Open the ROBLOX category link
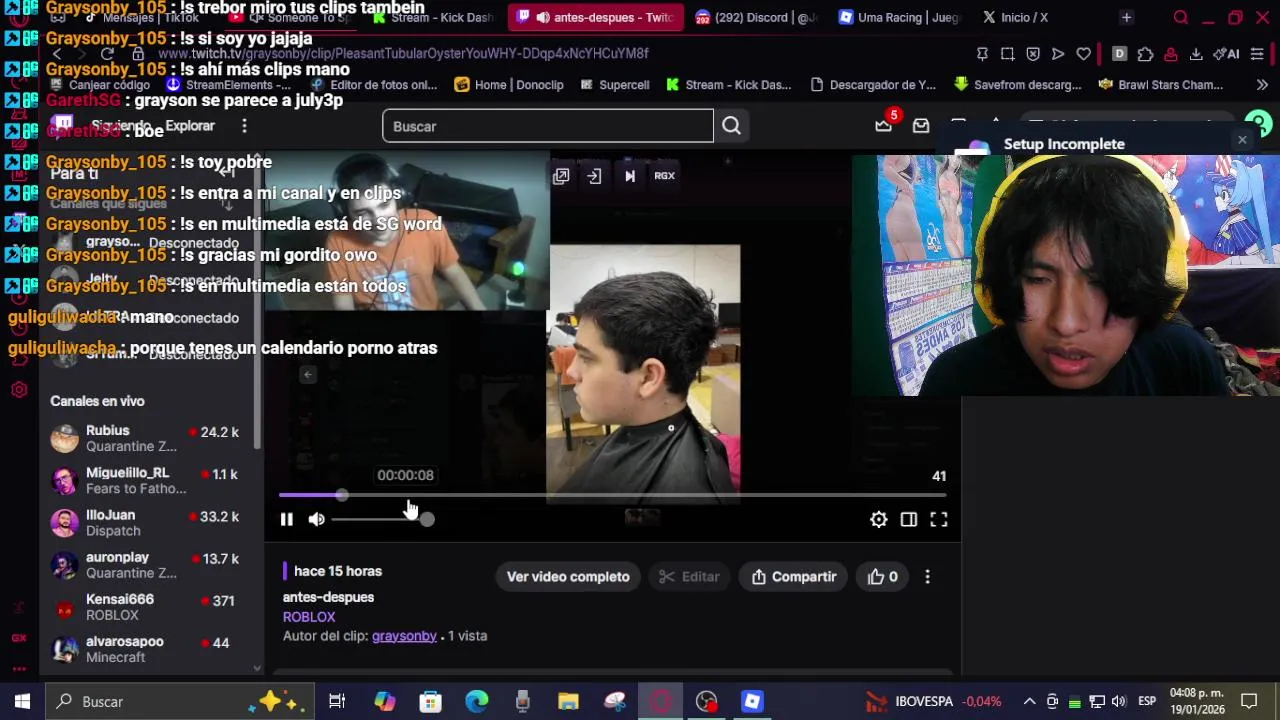 tap(309, 617)
